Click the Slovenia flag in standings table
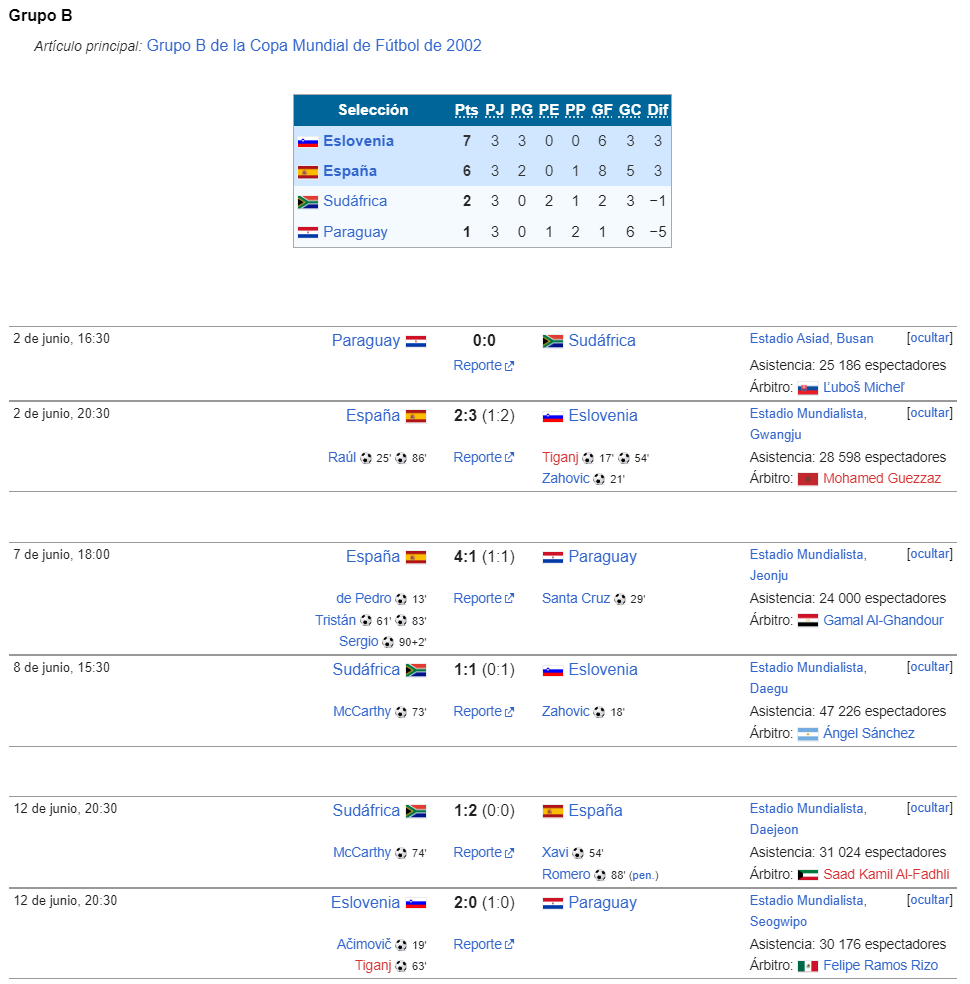 click(307, 142)
